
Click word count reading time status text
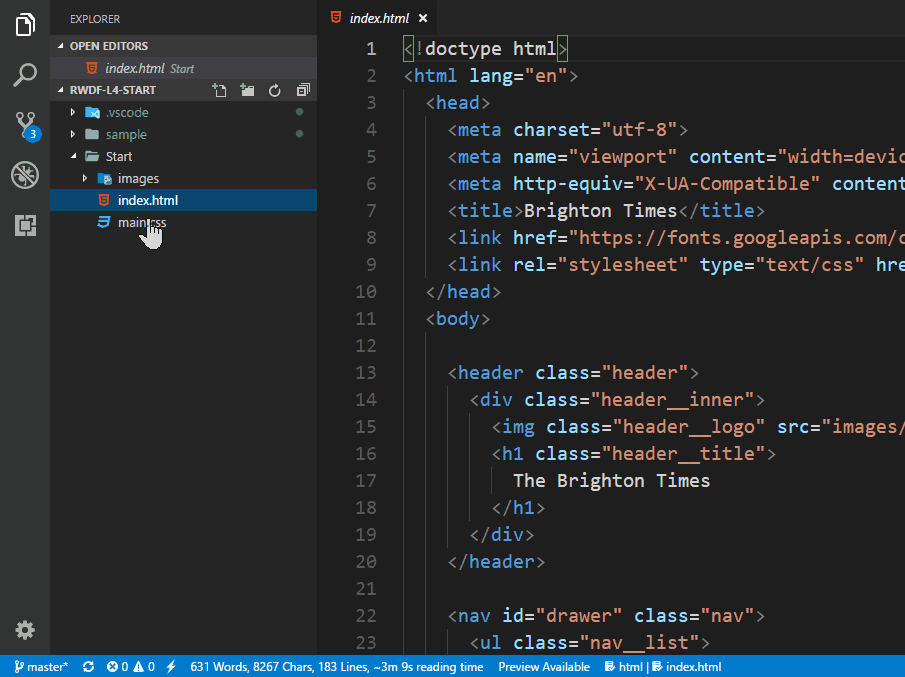point(336,667)
